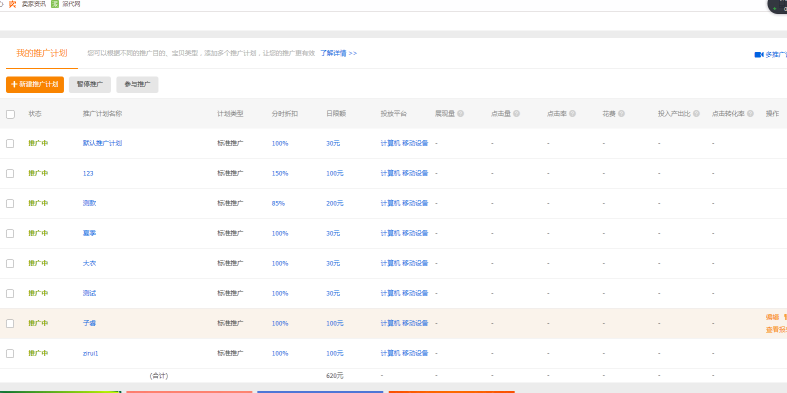Image resolution: width=787 pixels, height=393 pixels.
Task: Switch to 我的推广计划 tab
Action: click(x=42, y=53)
